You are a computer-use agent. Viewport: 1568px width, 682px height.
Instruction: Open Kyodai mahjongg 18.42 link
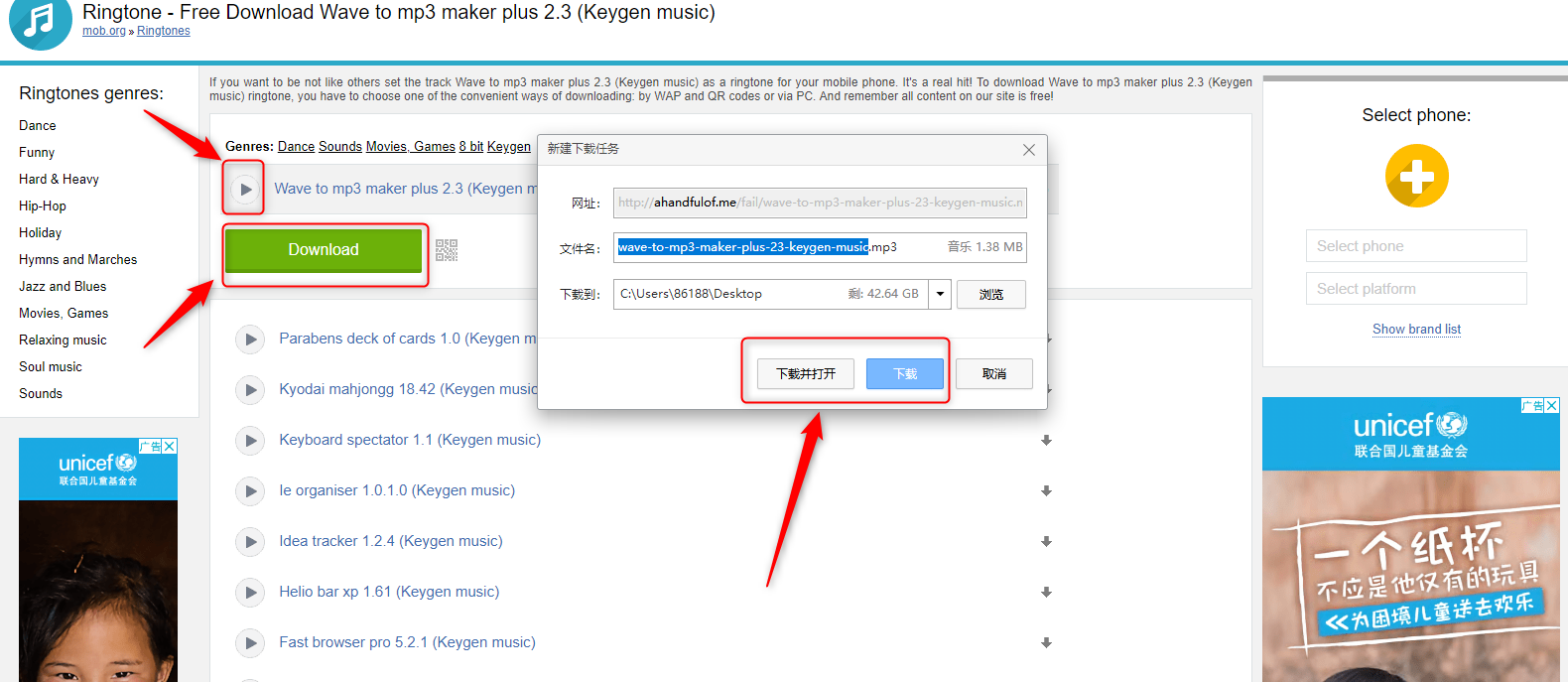coord(408,389)
